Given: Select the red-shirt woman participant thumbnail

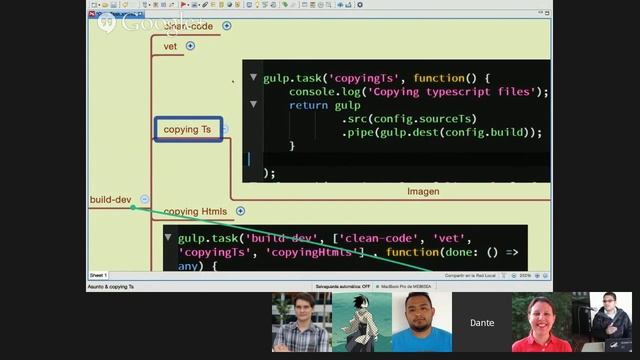Looking at the screenshot, I should click(542, 322).
